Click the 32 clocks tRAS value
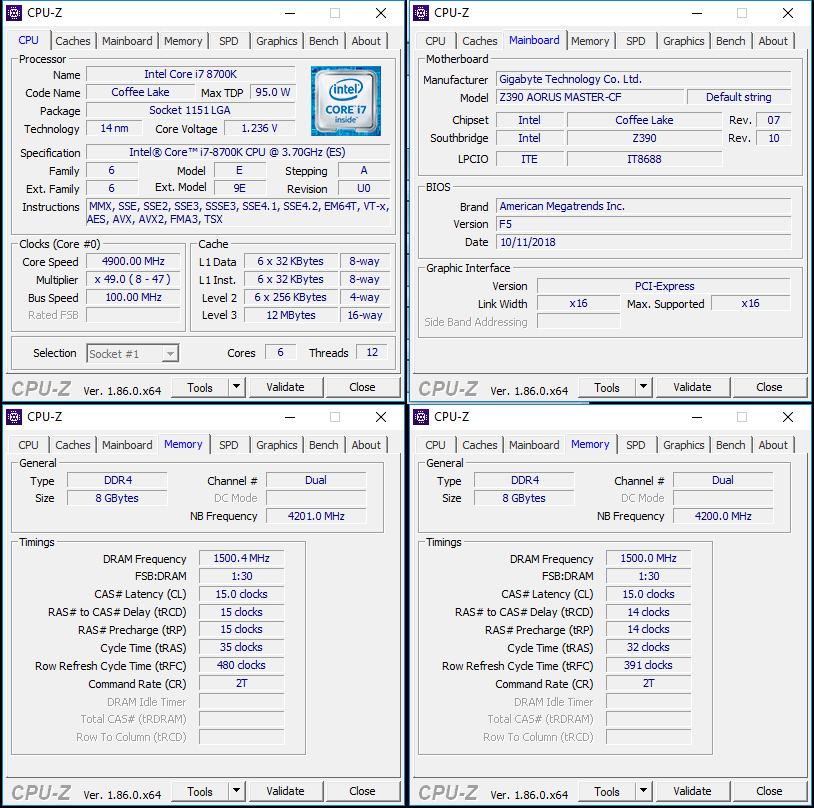814x808 pixels. tap(648, 647)
